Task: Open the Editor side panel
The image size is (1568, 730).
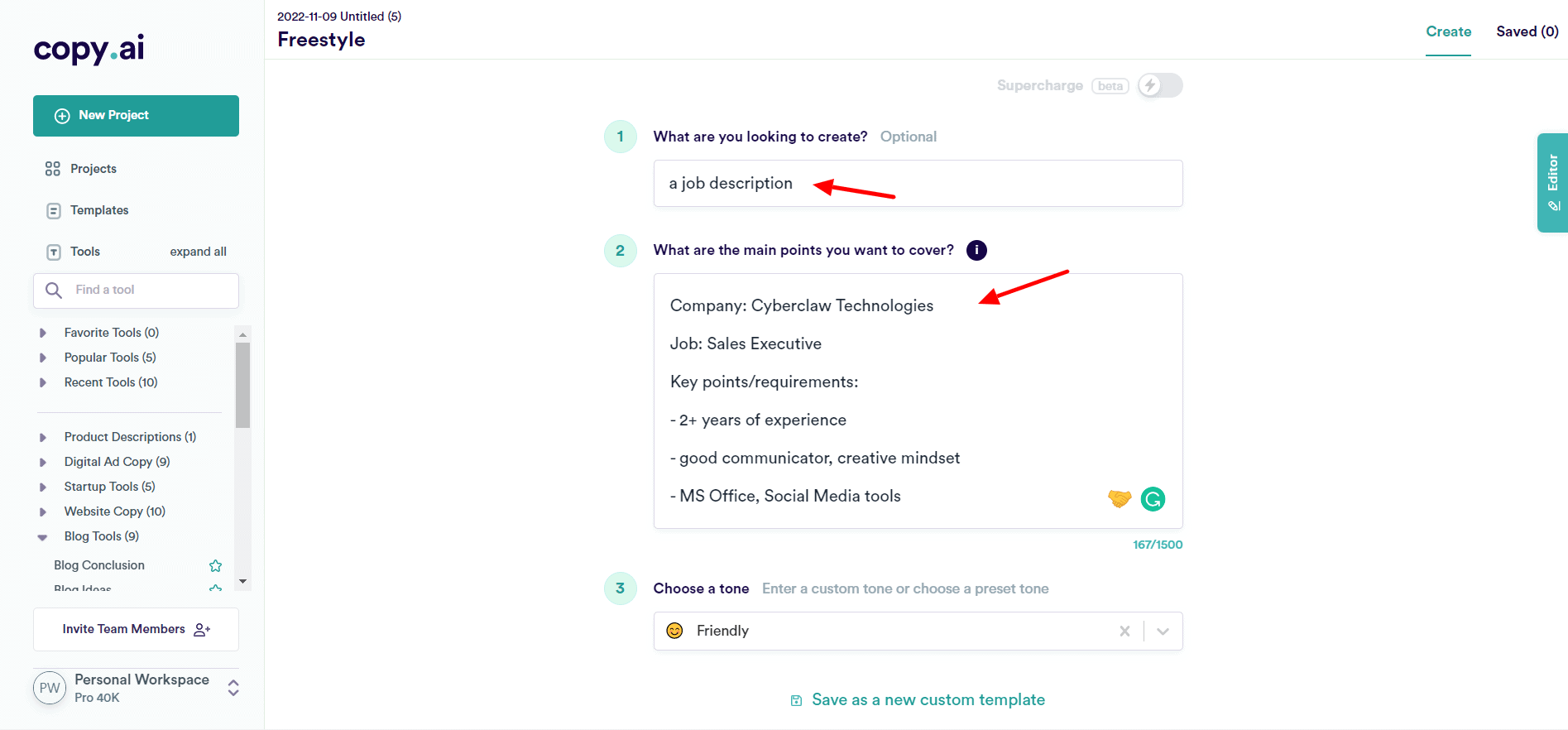Action: coord(1552,182)
